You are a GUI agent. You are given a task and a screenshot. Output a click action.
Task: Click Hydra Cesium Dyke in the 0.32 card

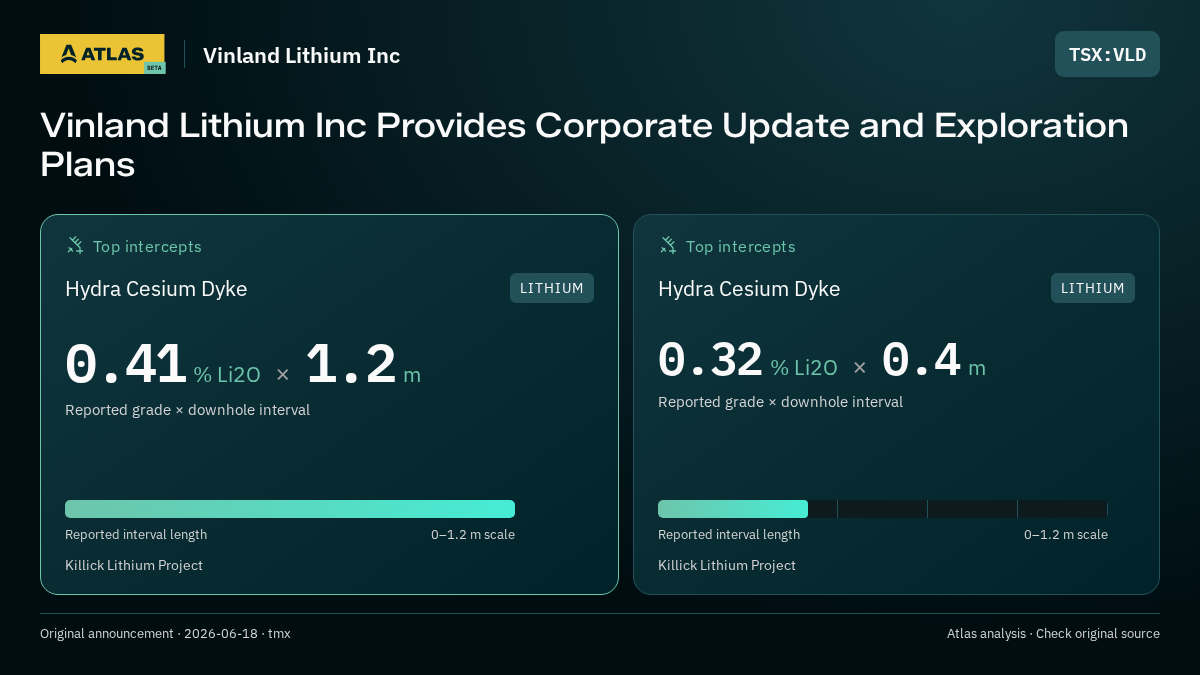[749, 289]
